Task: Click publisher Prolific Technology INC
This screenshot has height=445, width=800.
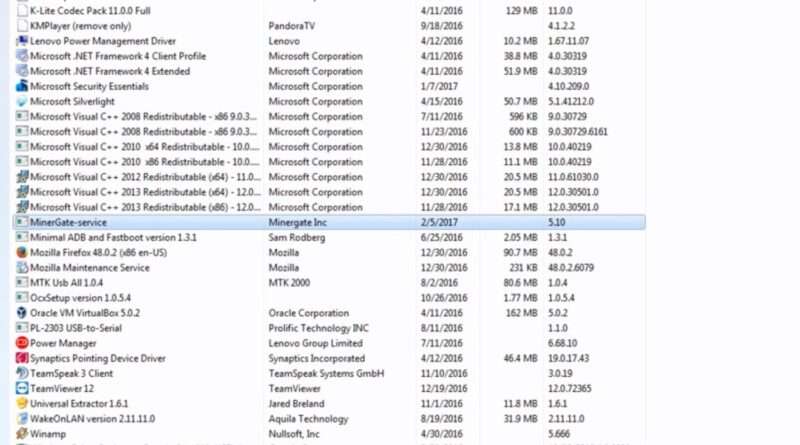Action: [318, 328]
